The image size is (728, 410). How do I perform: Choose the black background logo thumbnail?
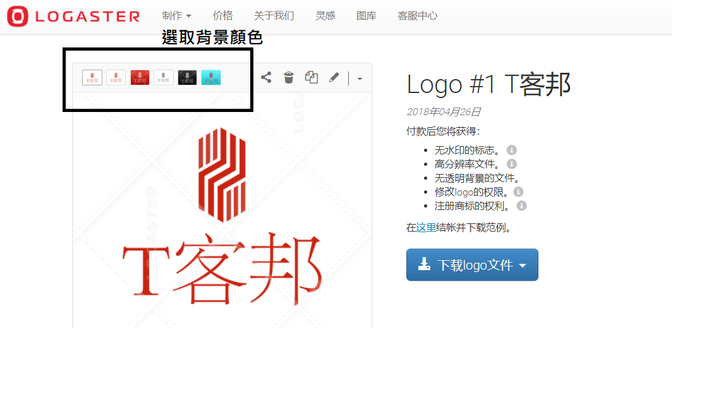tap(187, 77)
